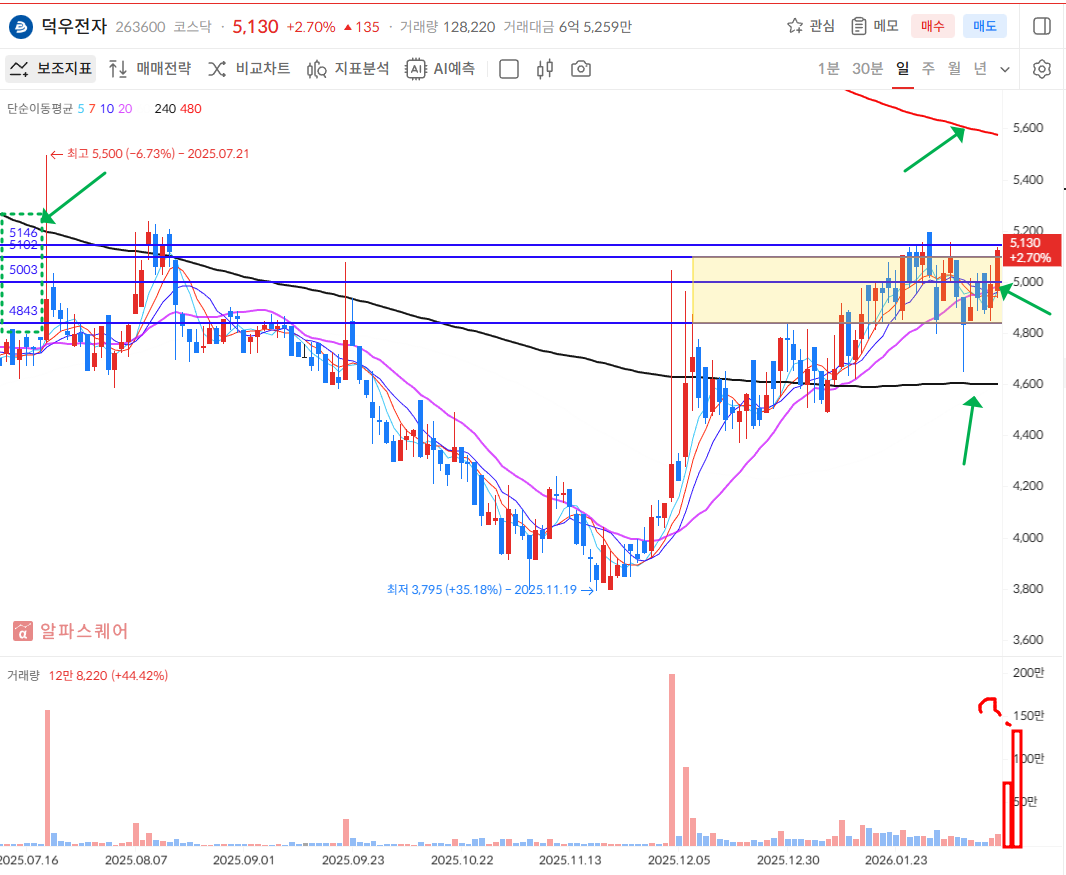
Task: Click the 단순이동평균 indicator legend label
Action: 39,108
